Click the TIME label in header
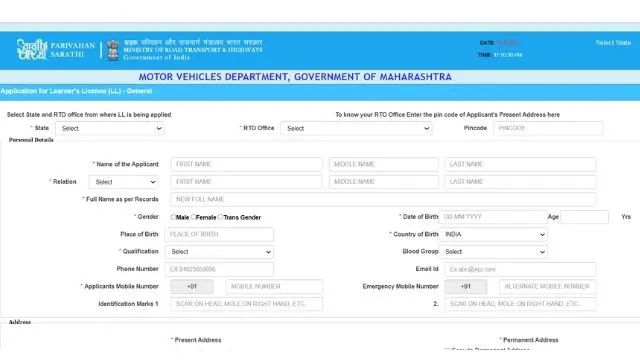 tap(484, 55)
